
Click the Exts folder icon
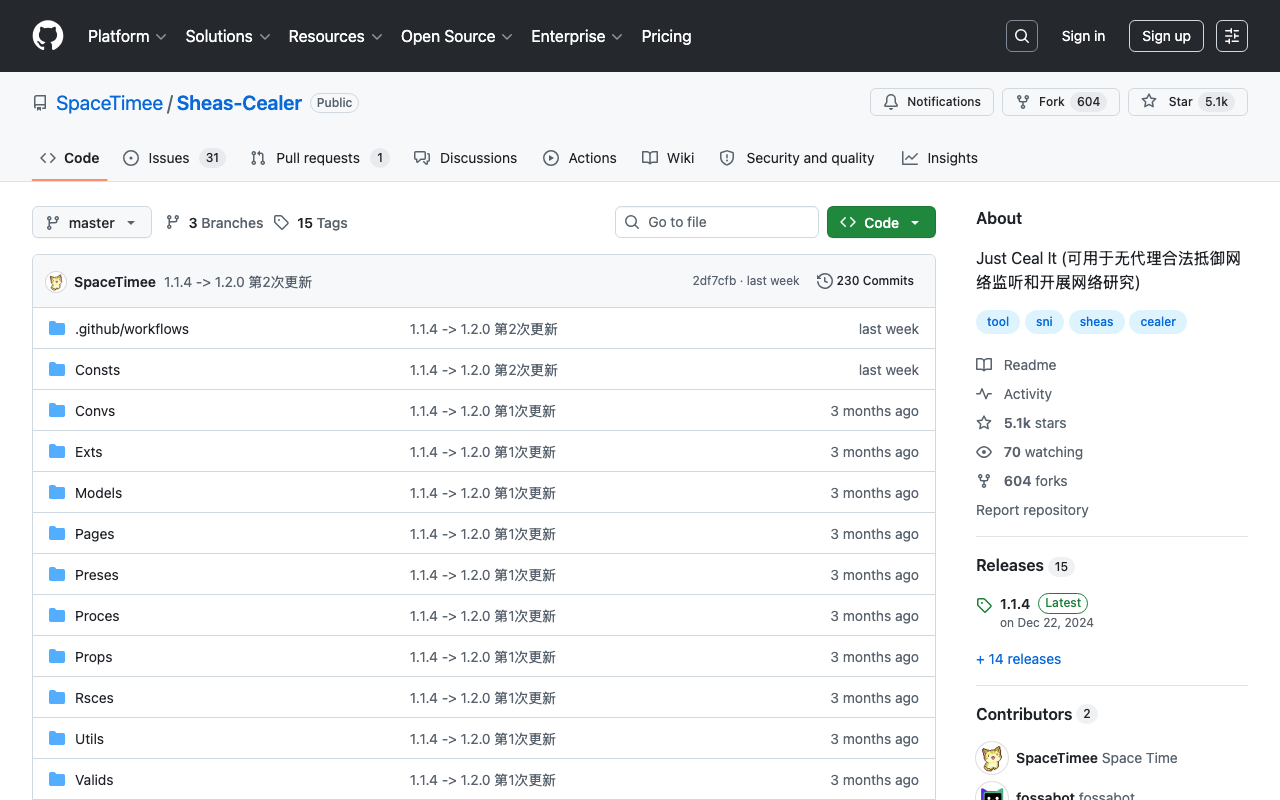point(57,452)
